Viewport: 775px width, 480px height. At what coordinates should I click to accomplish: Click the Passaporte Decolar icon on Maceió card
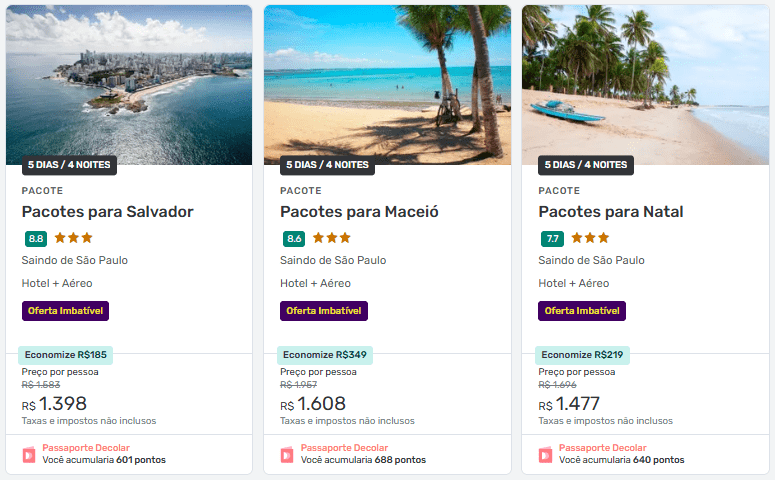287,455
